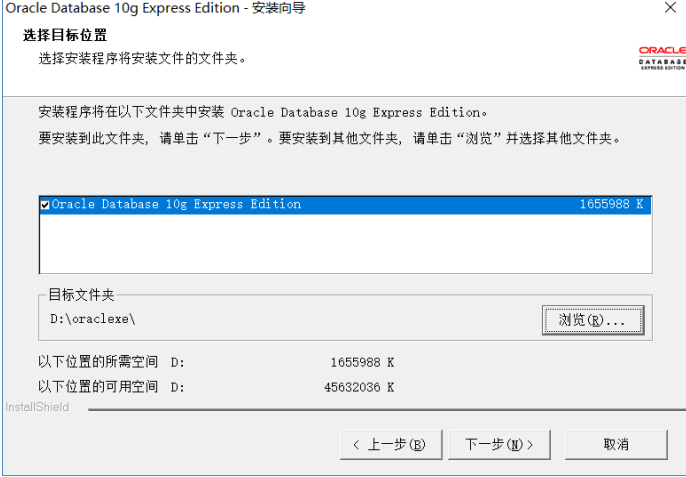Select the Oracle Database 10g Express Edition list row
Image resolution: width=686 pixels, height=477 pixels.
point(346,205)
